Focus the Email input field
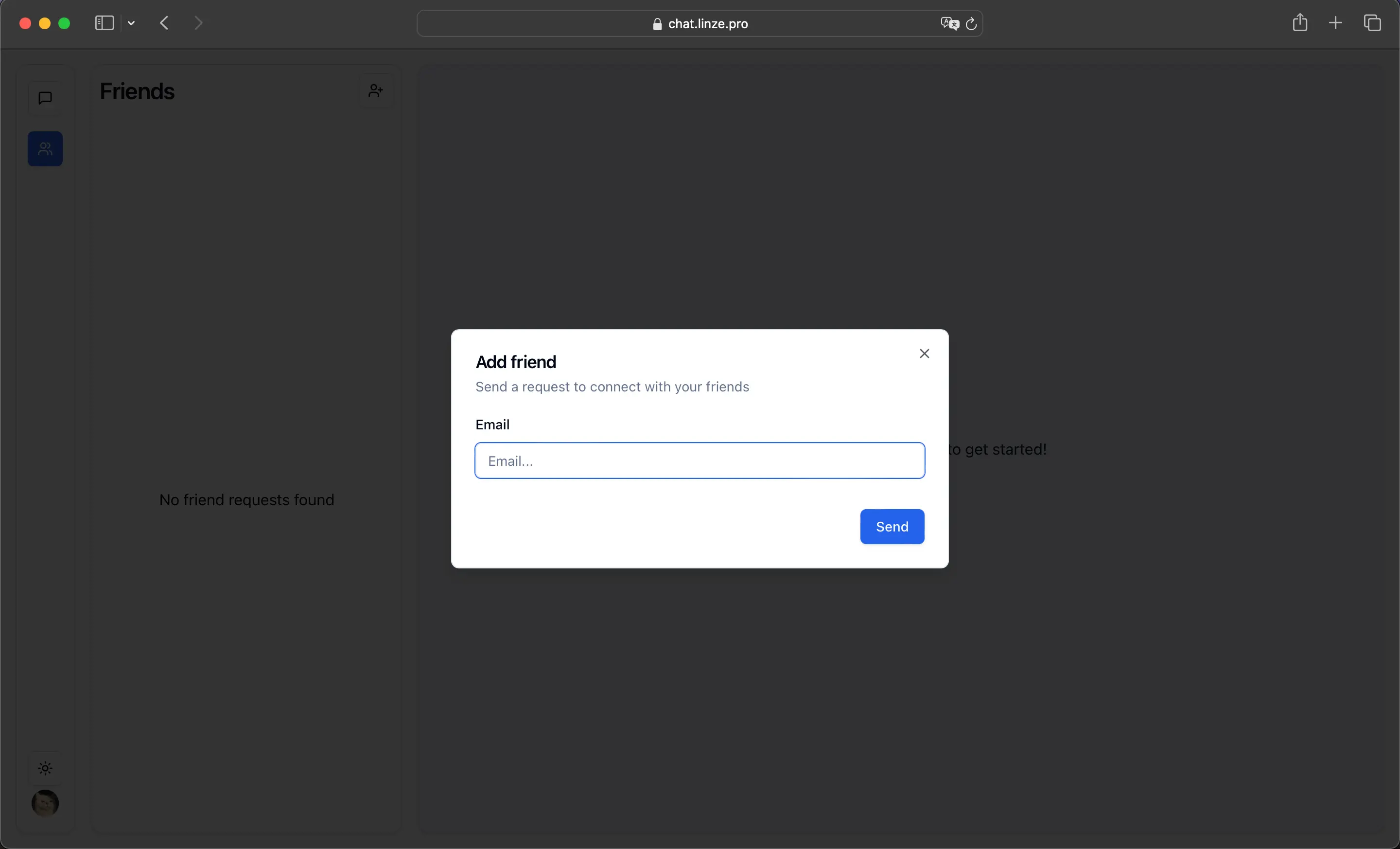The image size is (1400, 849). [700, 460]
